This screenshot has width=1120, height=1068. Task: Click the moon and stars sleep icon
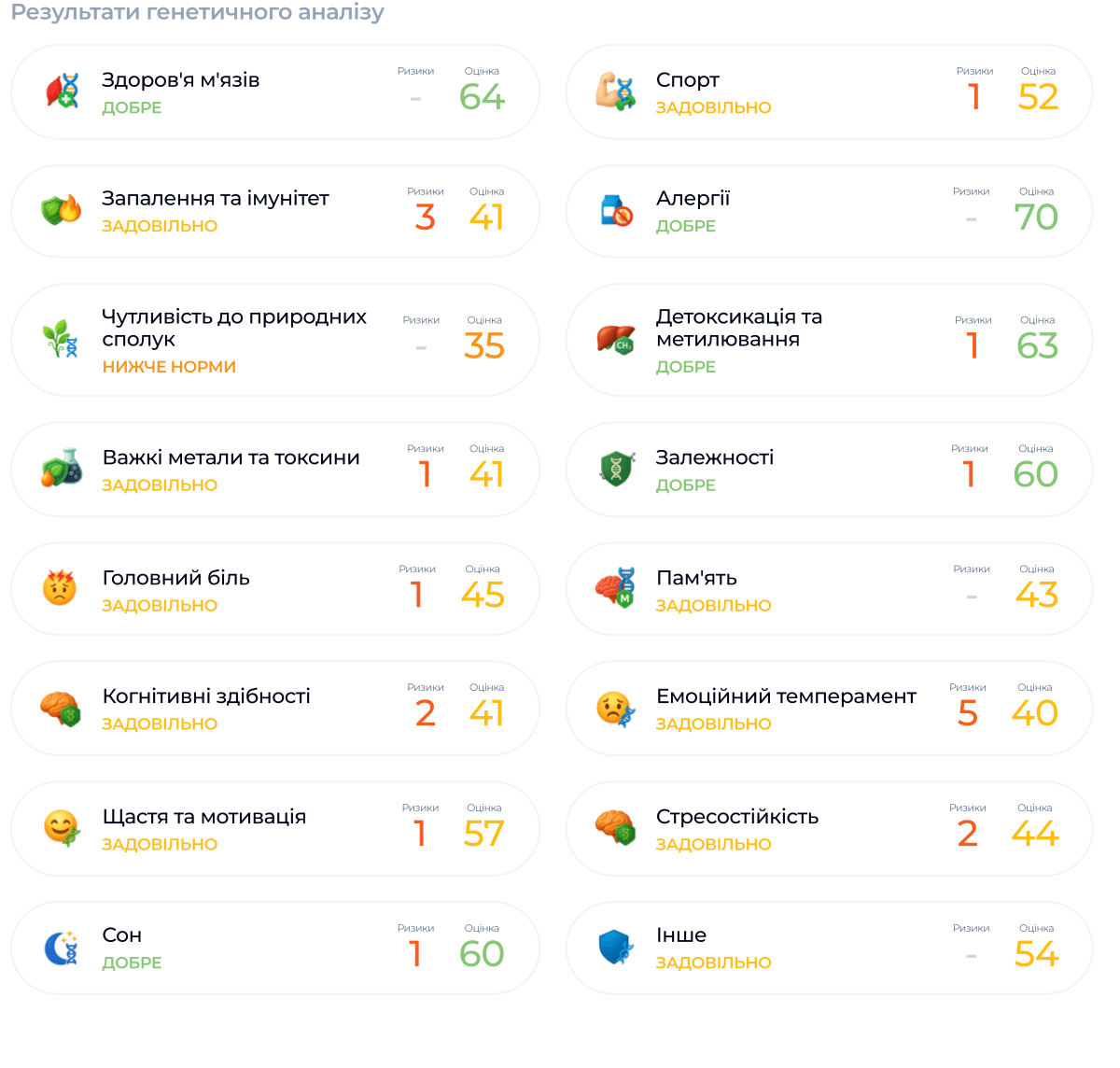point(62,948)
